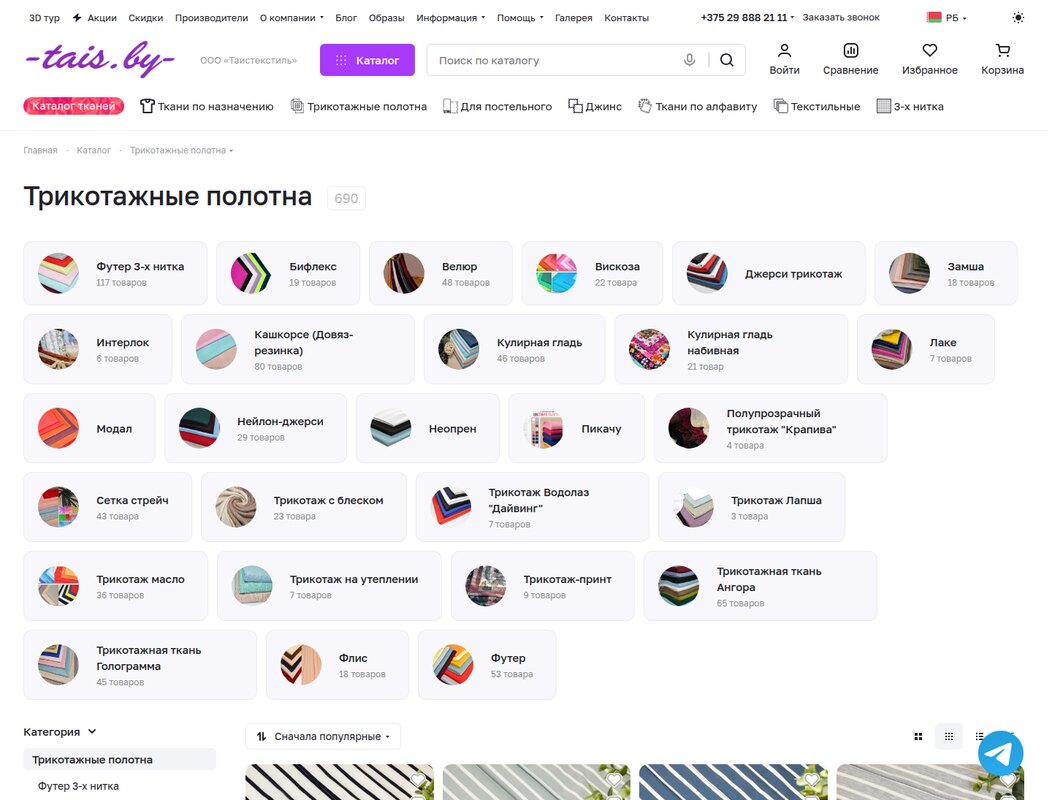Open Избранное heart icon in header
The image size is (1052, 800).
coord(930,59)
